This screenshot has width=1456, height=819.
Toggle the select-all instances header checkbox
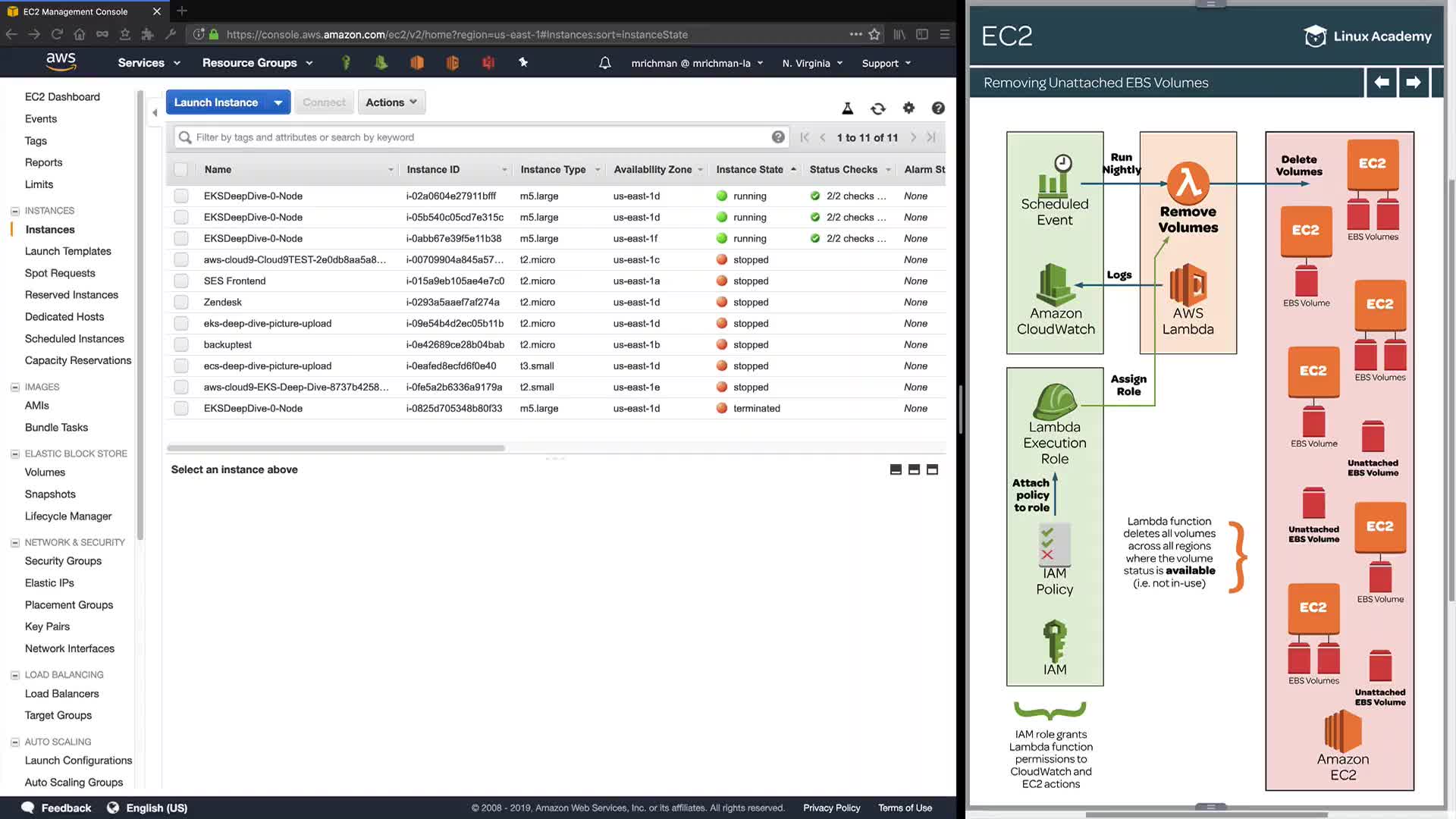pyautogui.click(x=180, y=170)
